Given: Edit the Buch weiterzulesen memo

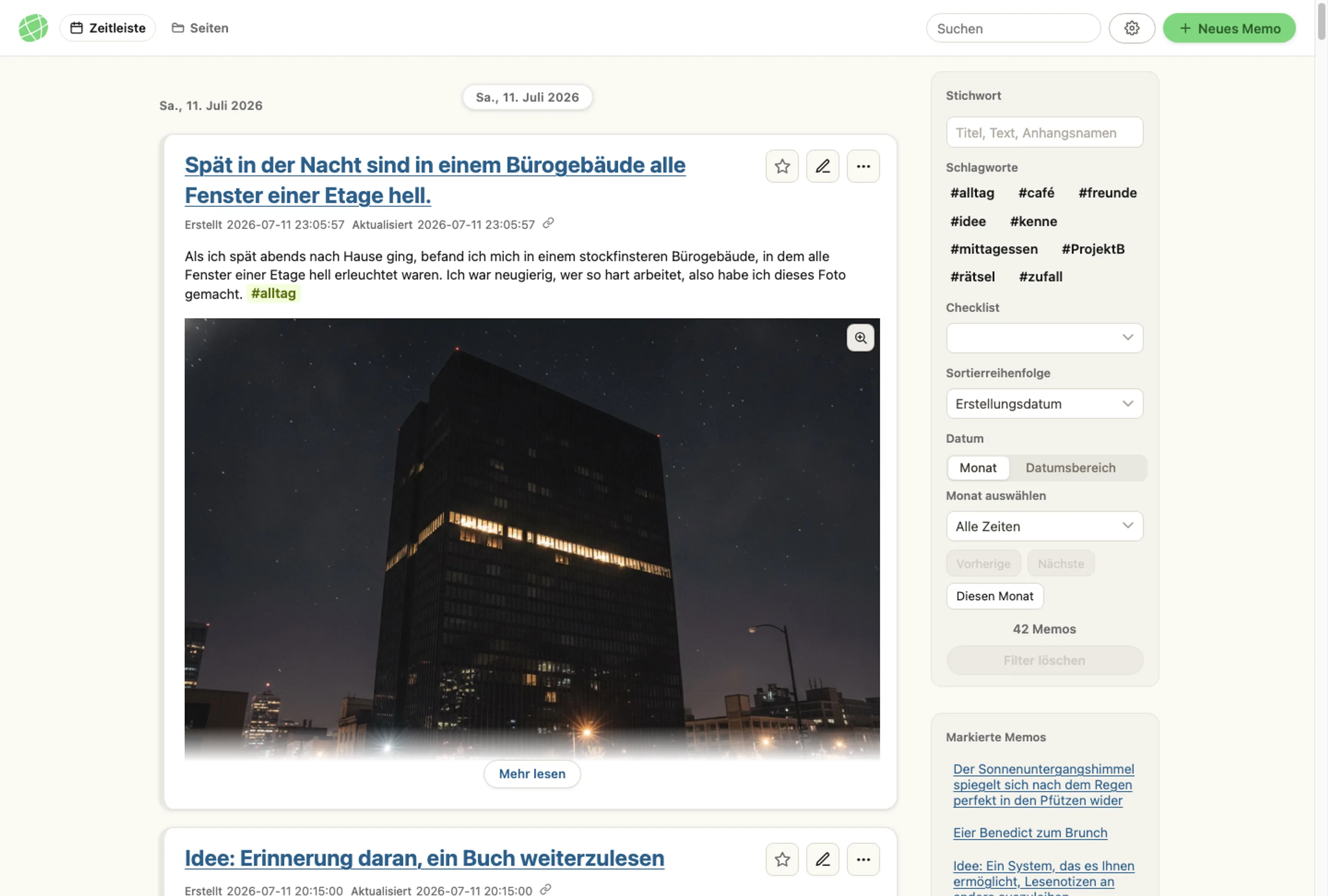Looking at the screenshot, I should pyautogui.click(x=822, y=859).
